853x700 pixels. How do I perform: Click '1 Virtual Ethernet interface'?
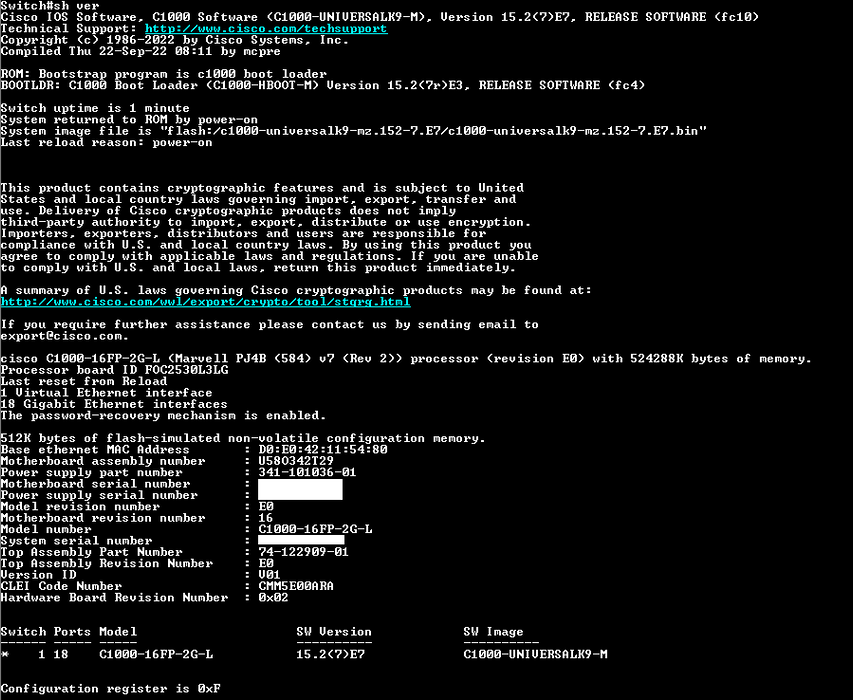coord(107,393)
